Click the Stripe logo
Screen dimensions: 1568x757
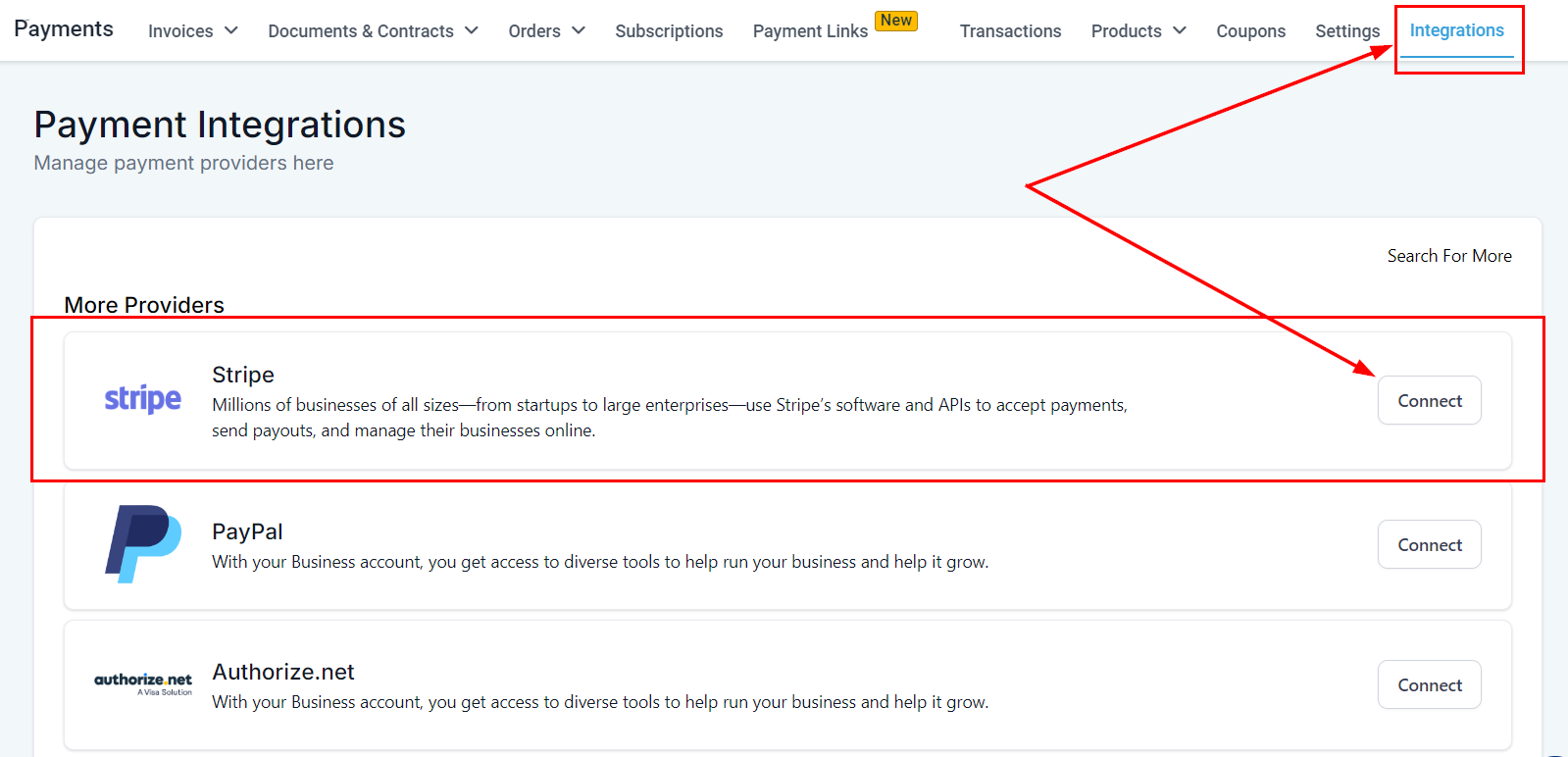(143, 399)
